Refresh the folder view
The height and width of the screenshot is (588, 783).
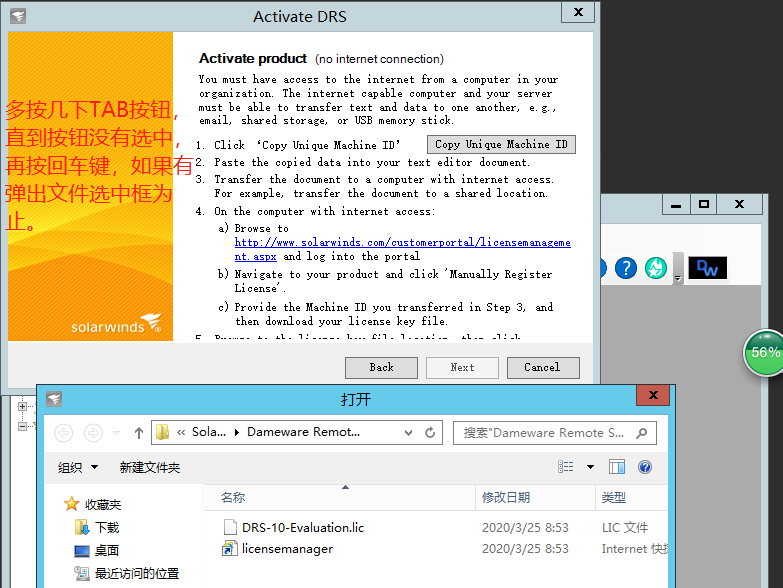tap(430, 433)
